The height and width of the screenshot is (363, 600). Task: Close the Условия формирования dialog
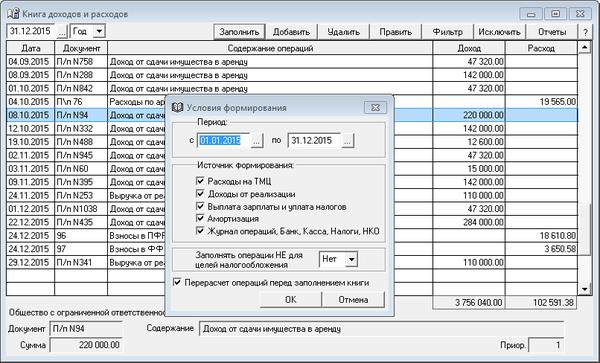click(x=375, y=107)
